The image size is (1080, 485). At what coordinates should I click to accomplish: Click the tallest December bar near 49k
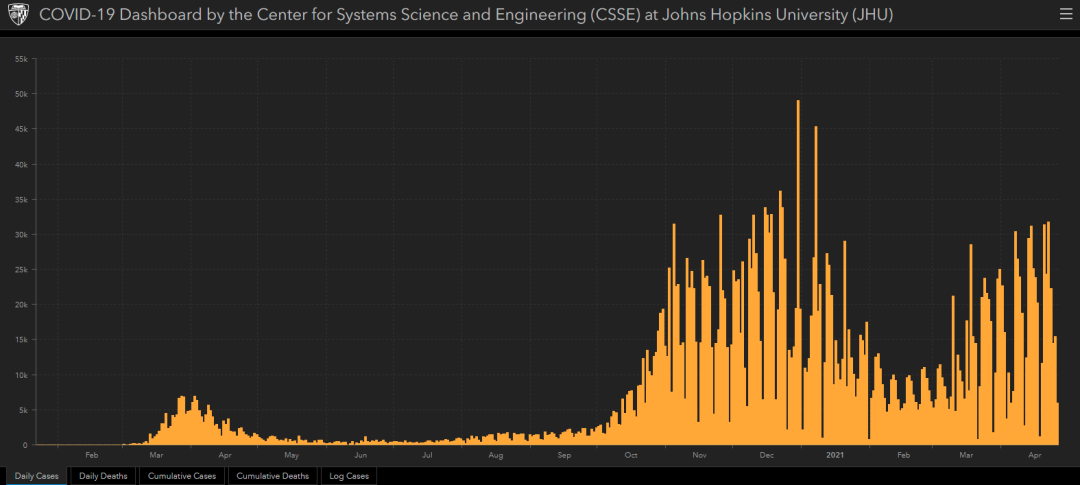[798, 272]
